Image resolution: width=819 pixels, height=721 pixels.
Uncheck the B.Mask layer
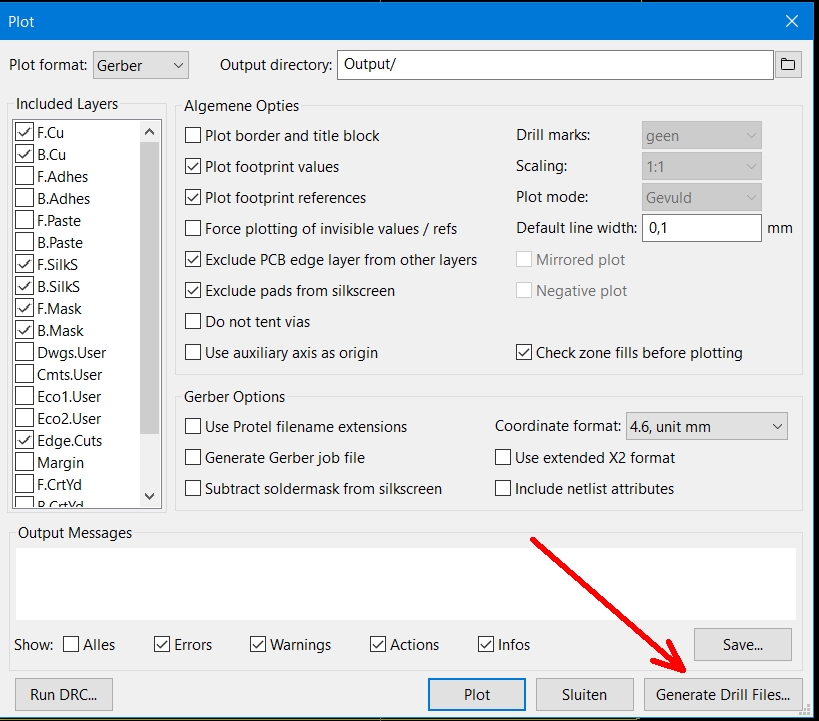[25, 330]
